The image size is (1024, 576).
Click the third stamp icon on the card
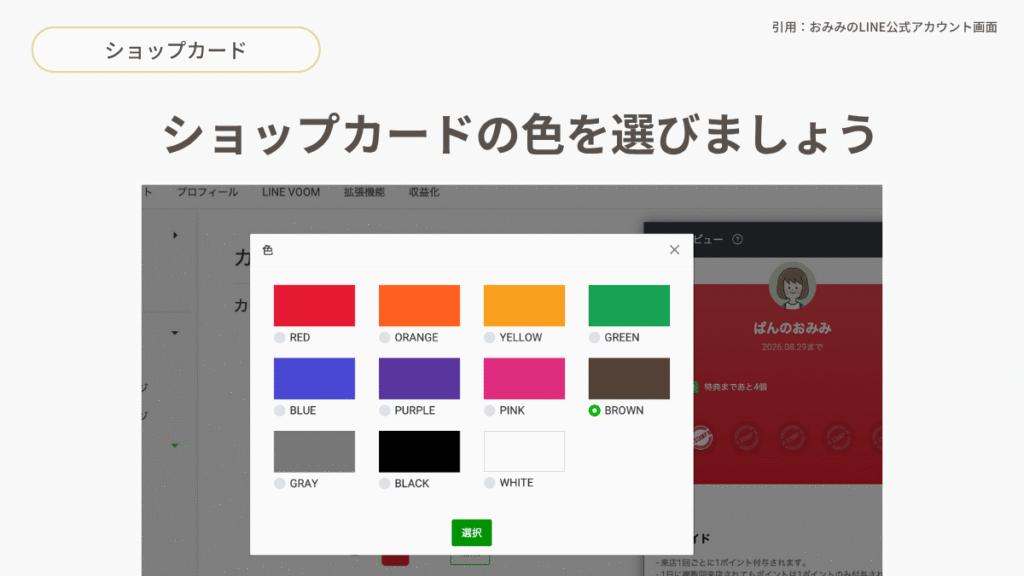792,438
